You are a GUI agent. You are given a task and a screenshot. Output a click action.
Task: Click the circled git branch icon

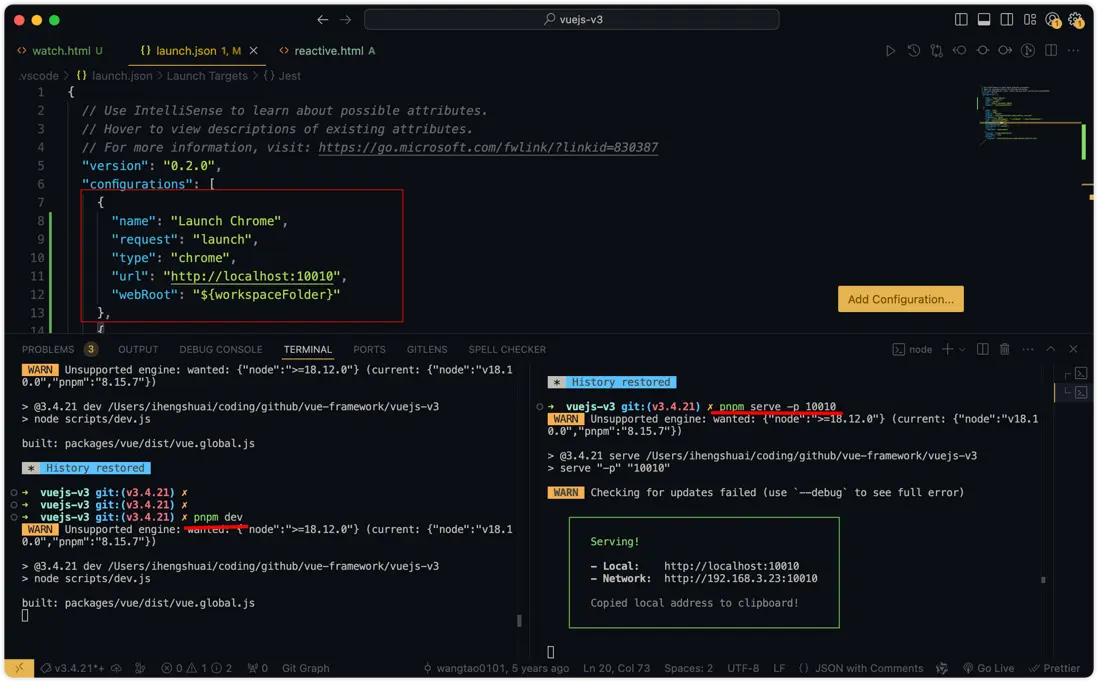click(x=1028, y=50)
